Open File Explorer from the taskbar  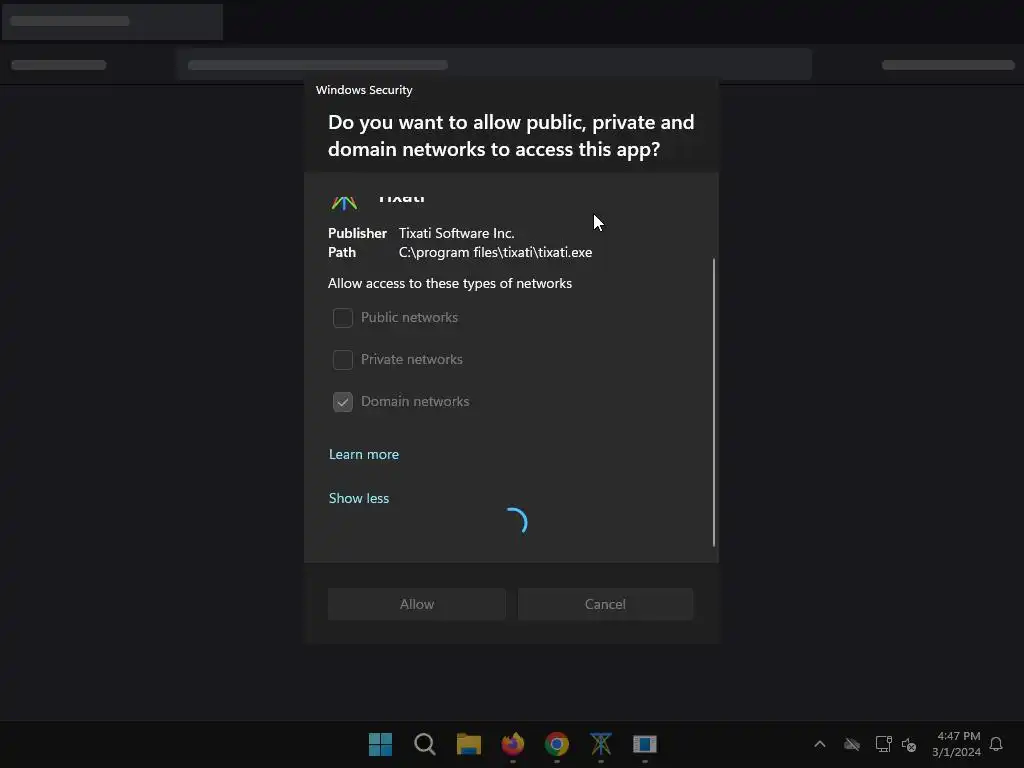[468, 744]
